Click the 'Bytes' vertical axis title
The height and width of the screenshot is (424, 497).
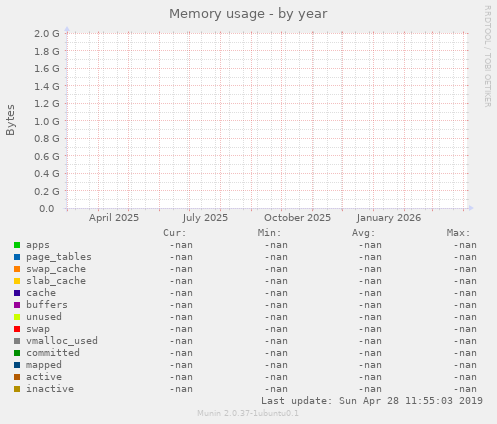click(11, 120)
